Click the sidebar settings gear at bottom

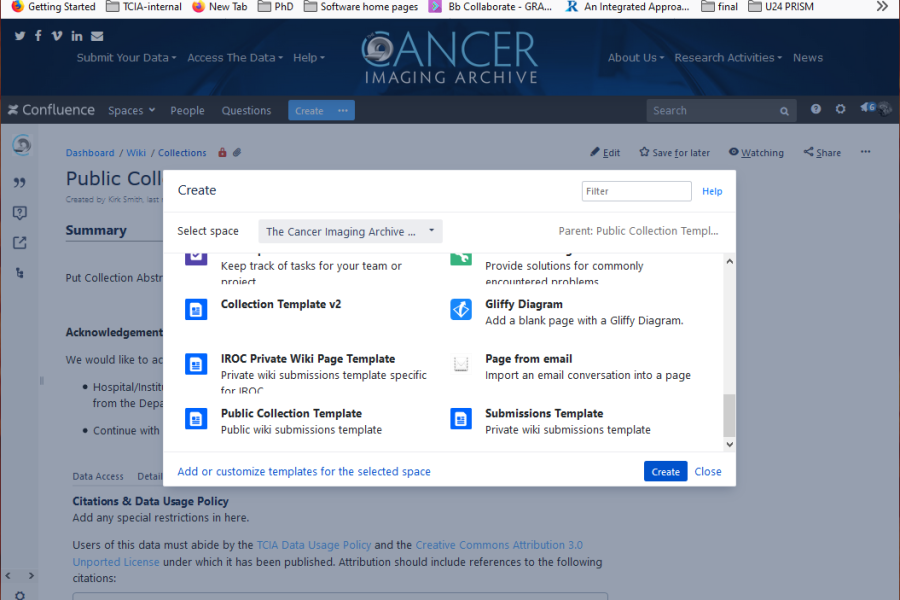20,595
